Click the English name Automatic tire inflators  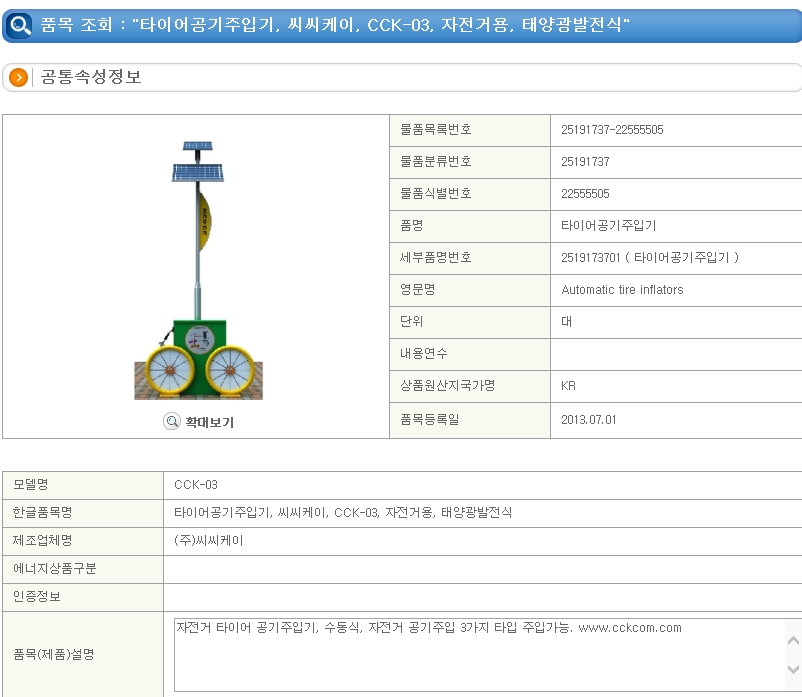[x=622, y=290]
